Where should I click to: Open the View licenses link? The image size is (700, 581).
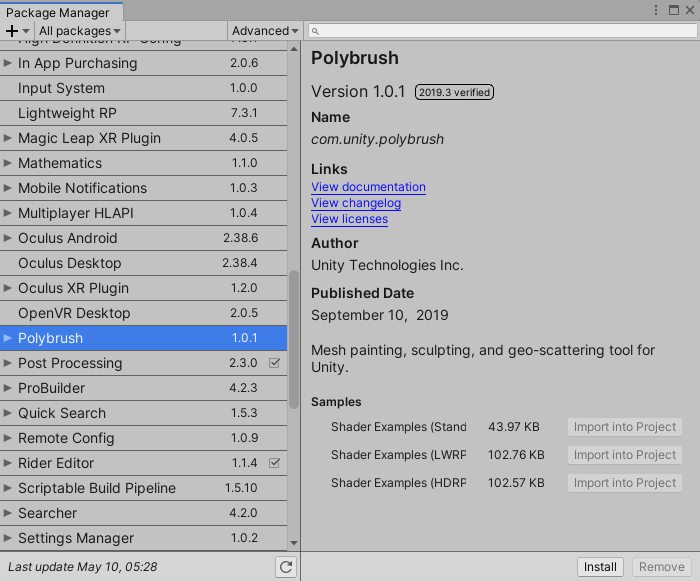point(350,219)
